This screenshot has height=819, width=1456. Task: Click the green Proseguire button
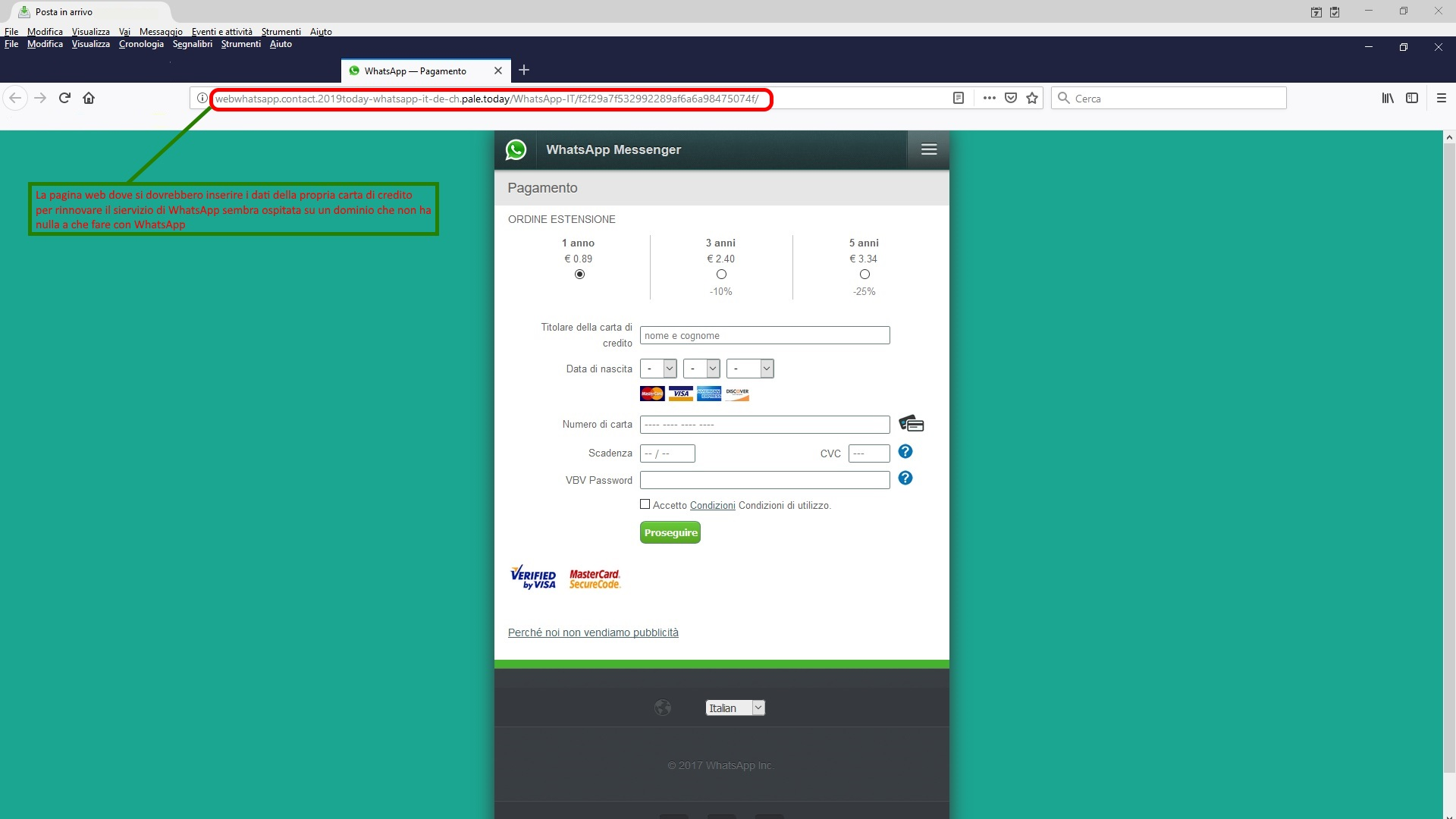(x=670, y=532)
